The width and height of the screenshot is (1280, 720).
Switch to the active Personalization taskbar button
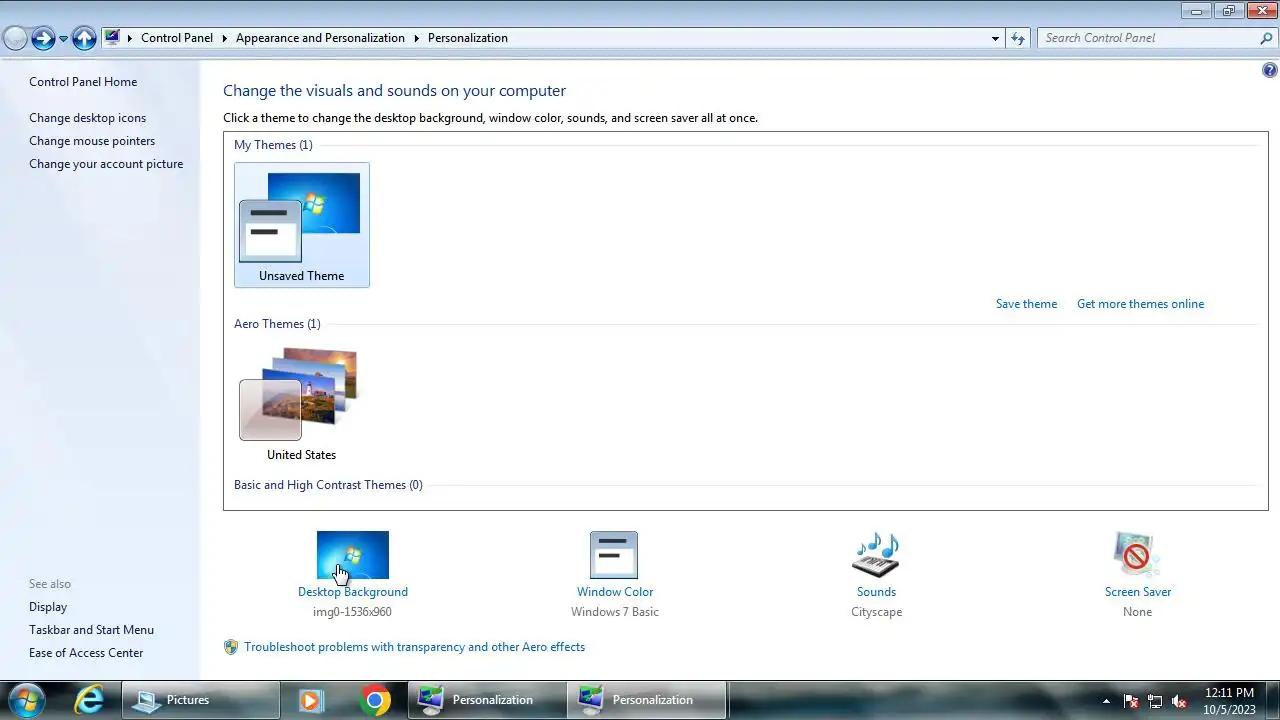pyautogui.click(x=647, y=700)
